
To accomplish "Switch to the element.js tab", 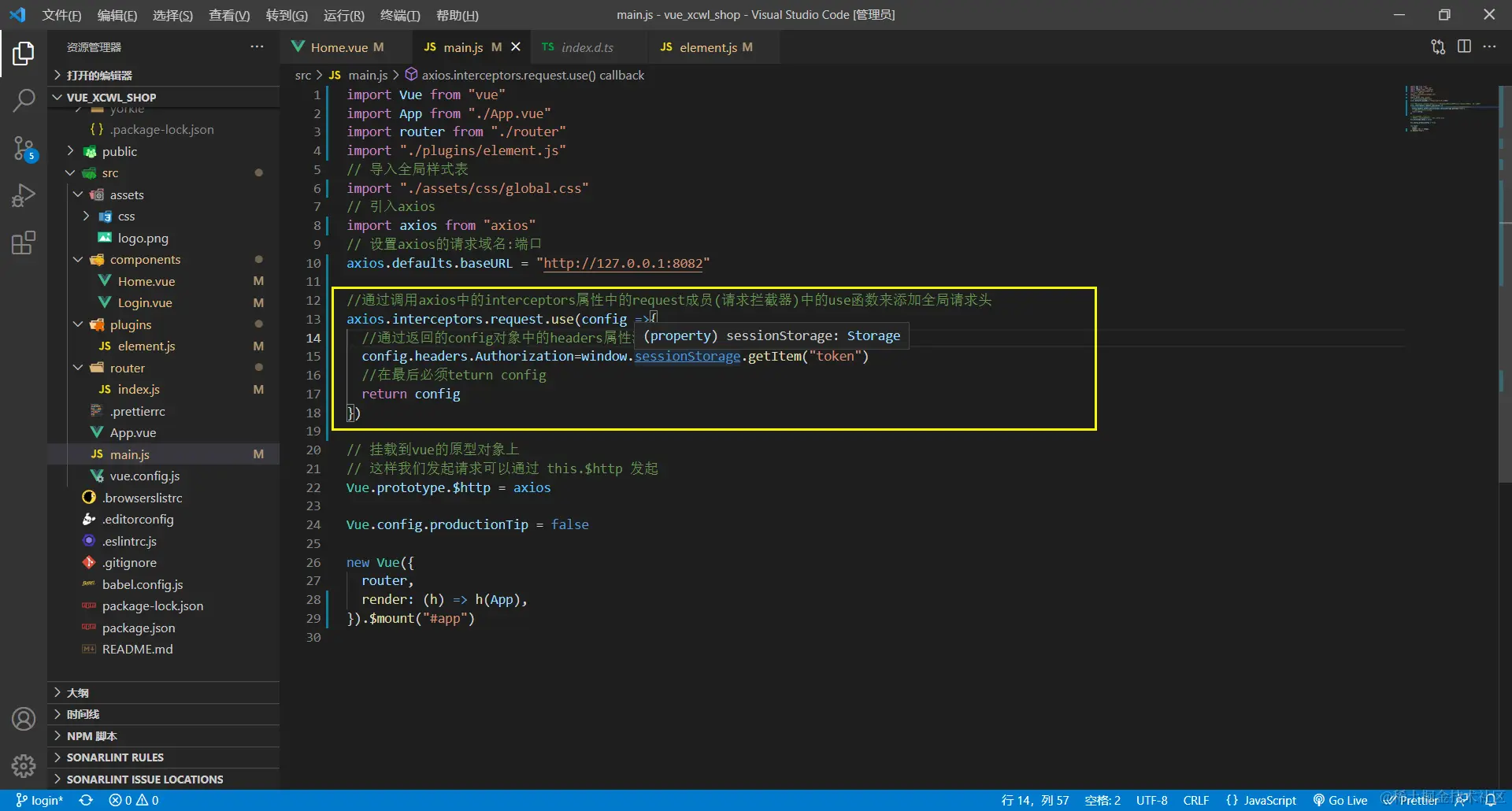I will (x=715, y=47).
